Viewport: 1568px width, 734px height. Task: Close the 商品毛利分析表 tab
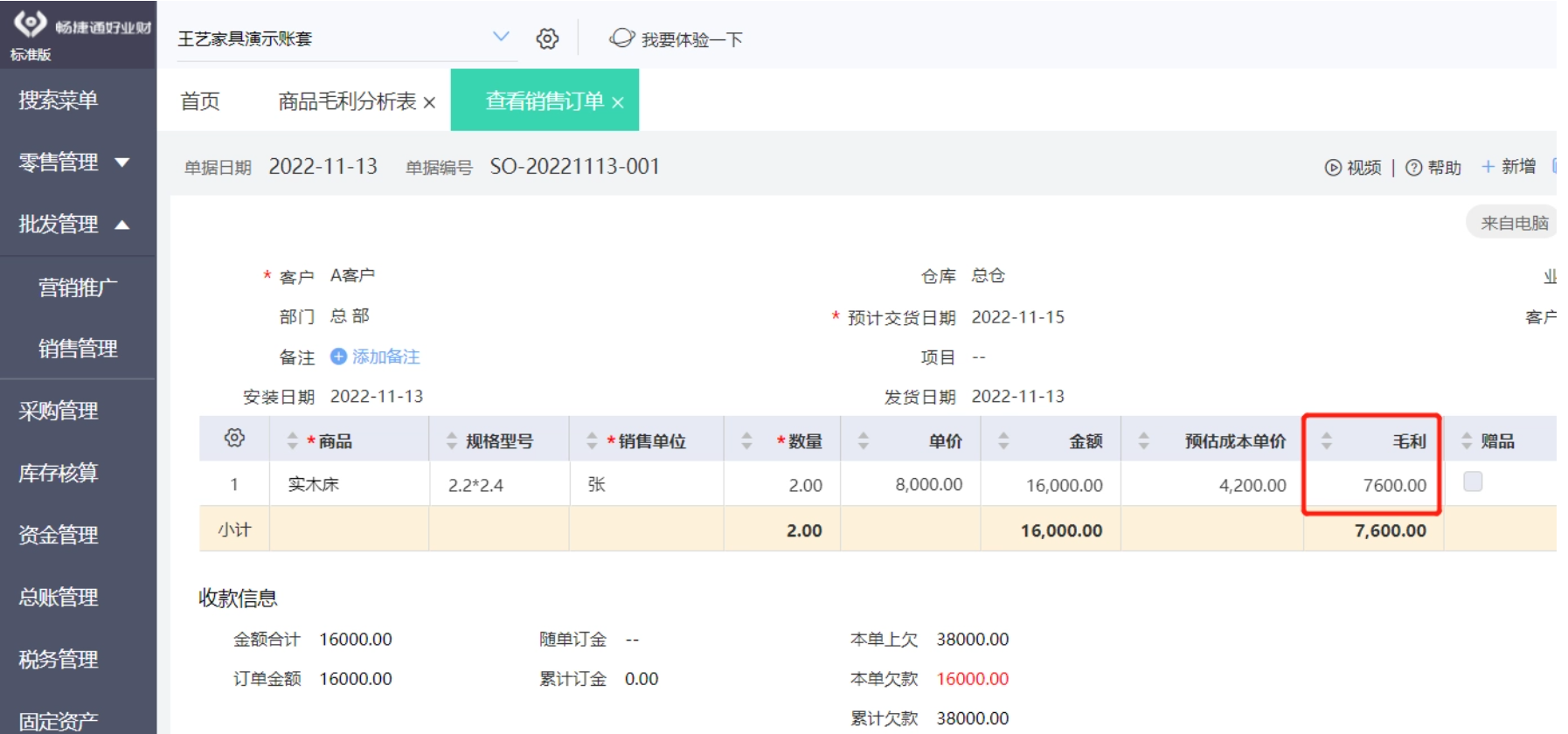coord(429,103)
